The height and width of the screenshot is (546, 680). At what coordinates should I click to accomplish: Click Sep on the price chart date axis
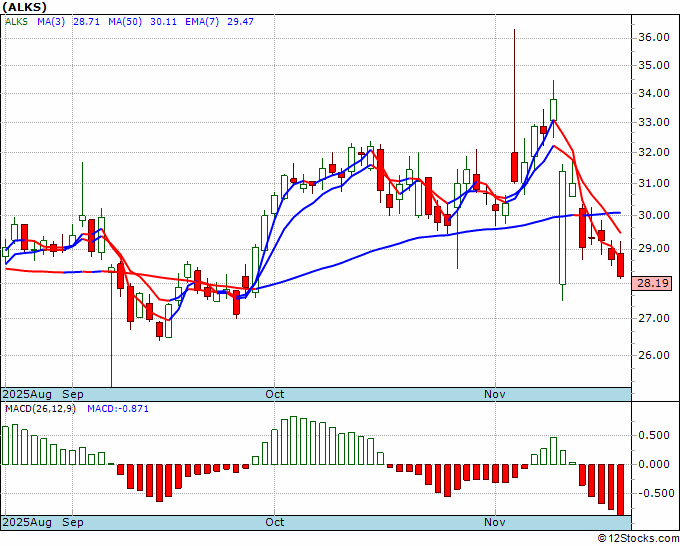pos(73,394)
